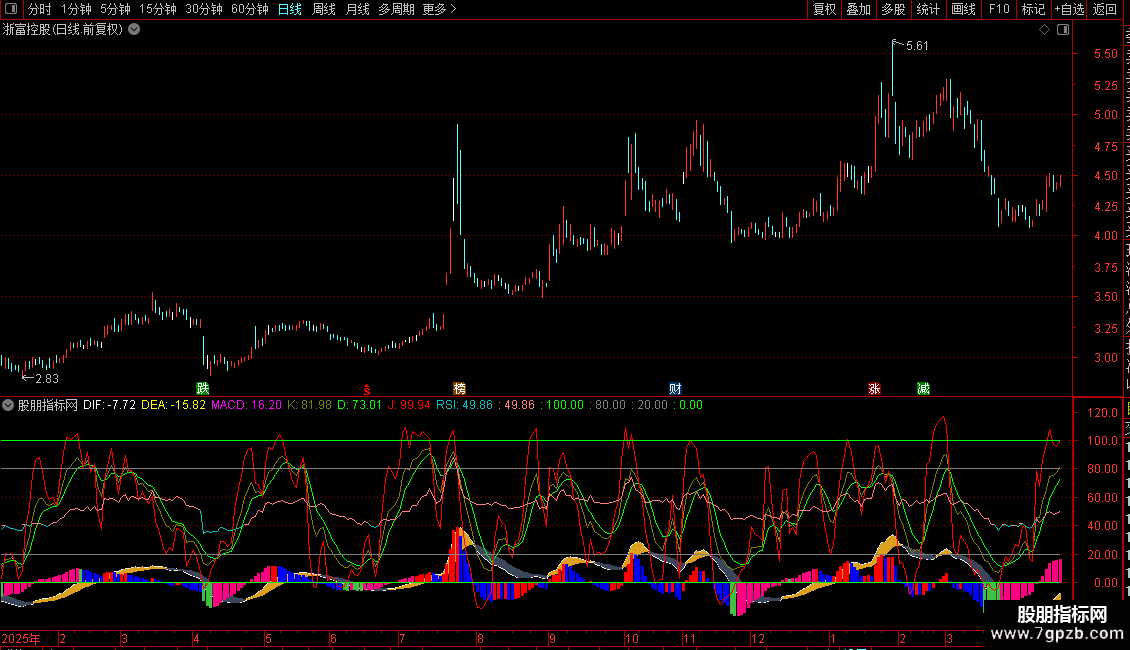1130x650 pixels.
Task: Open the 股朋指标网 indicator dropdown
Action: 8,405
